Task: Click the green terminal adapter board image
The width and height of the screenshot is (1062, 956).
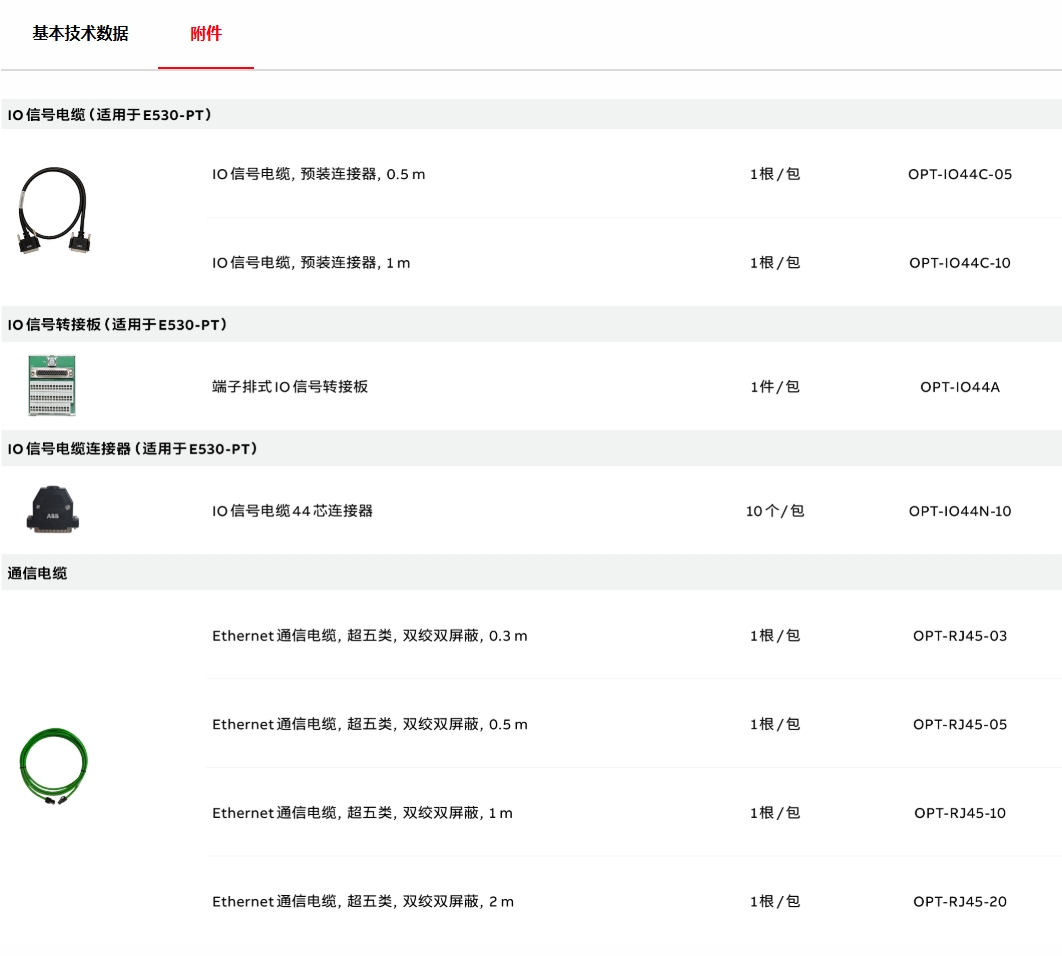Action: (52, 386)
